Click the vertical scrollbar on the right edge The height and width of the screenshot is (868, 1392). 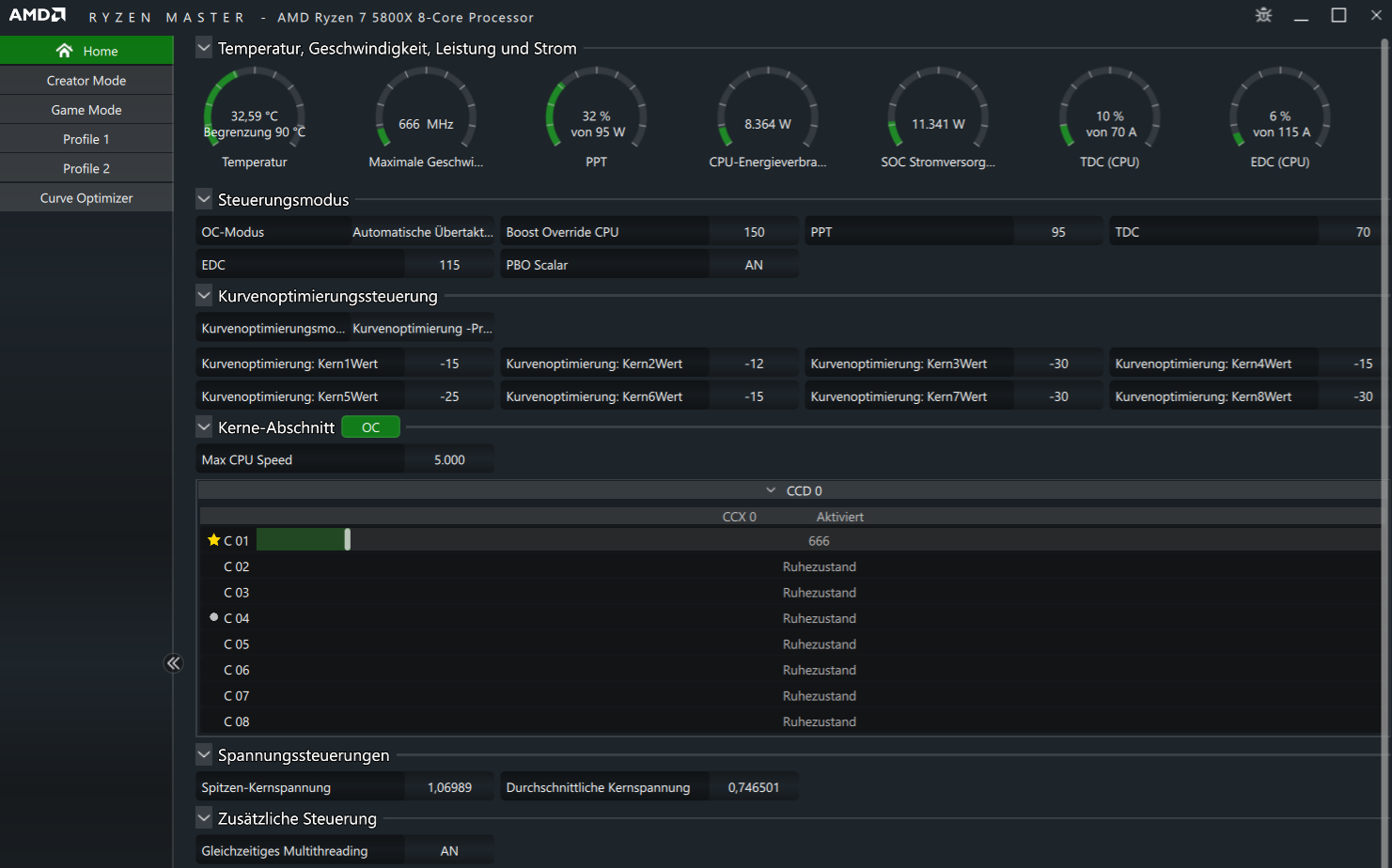(1385, 451)
